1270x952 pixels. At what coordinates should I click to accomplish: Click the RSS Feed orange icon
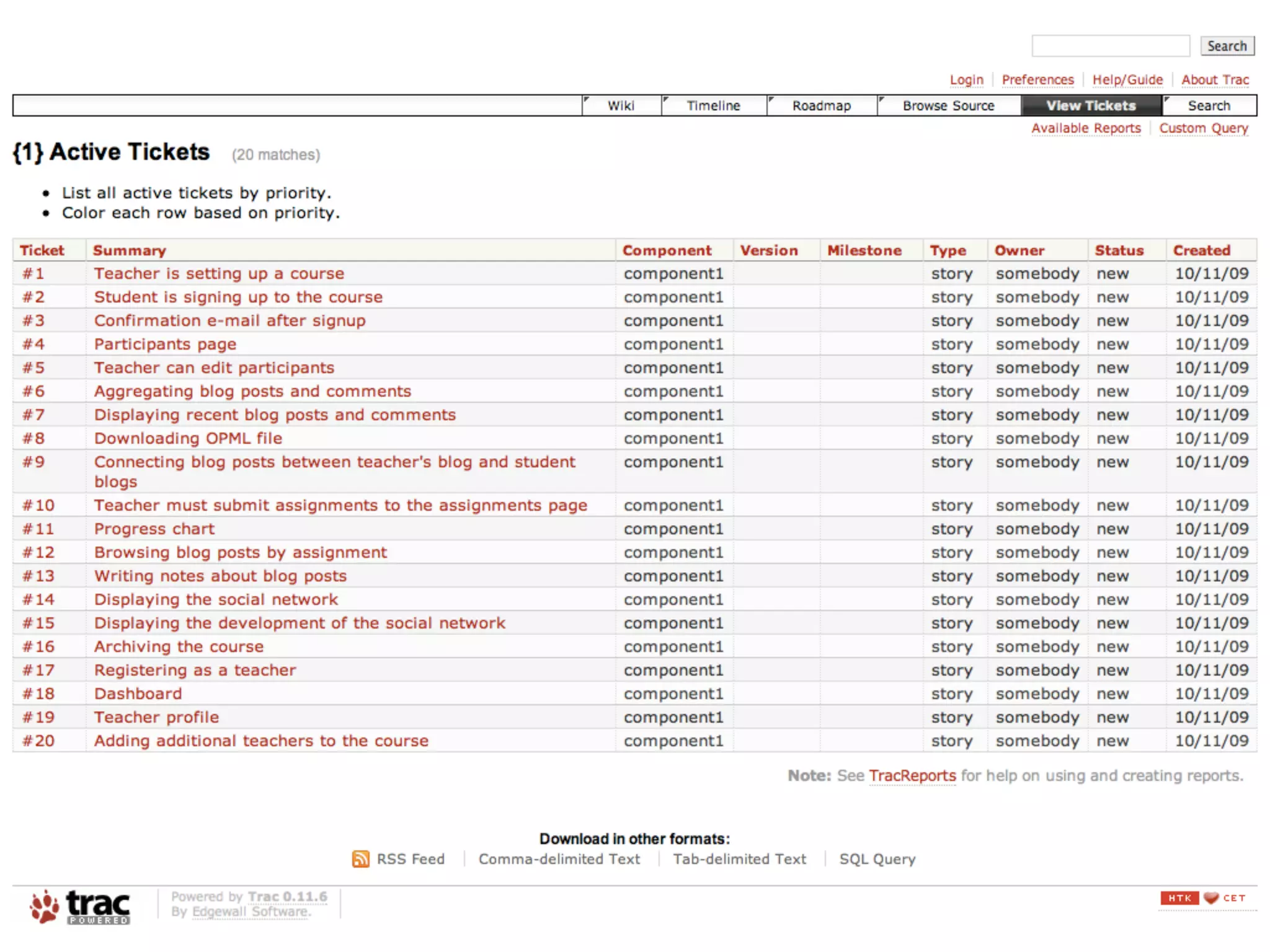click(360, 859)
